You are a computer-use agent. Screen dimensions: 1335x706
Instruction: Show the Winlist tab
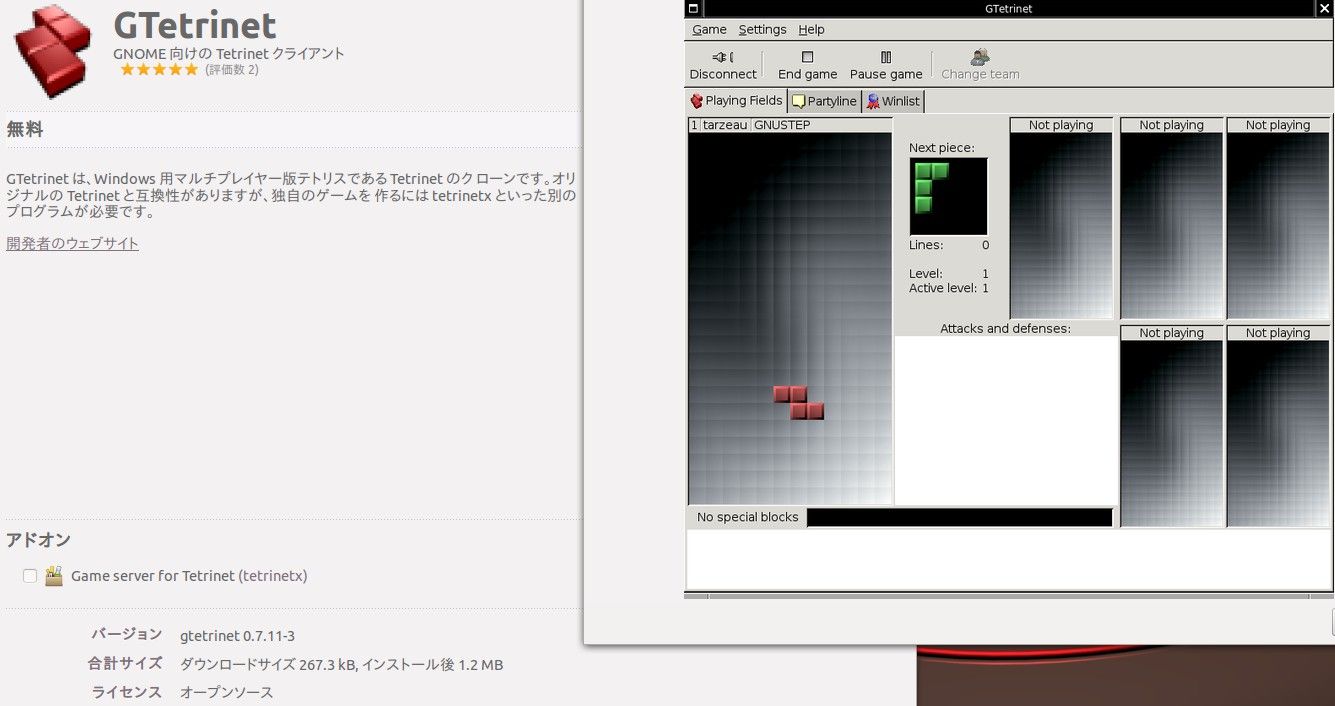tap(894, 101)
